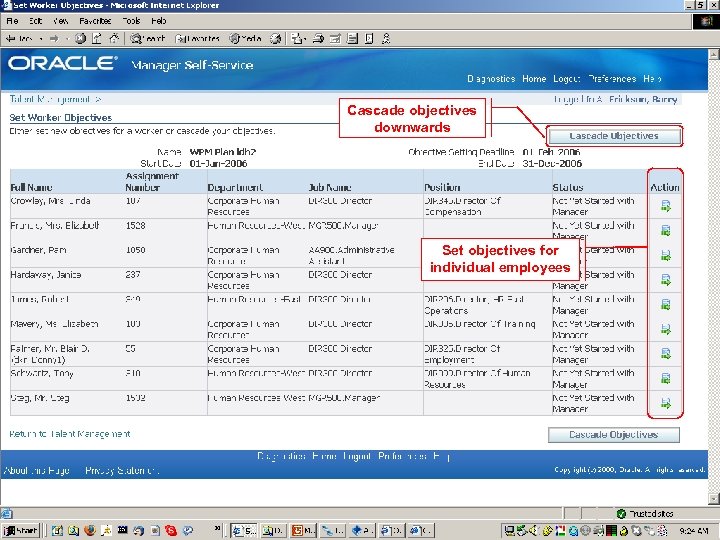Click the Edit page icon in the toolbar

pos(335,39)
